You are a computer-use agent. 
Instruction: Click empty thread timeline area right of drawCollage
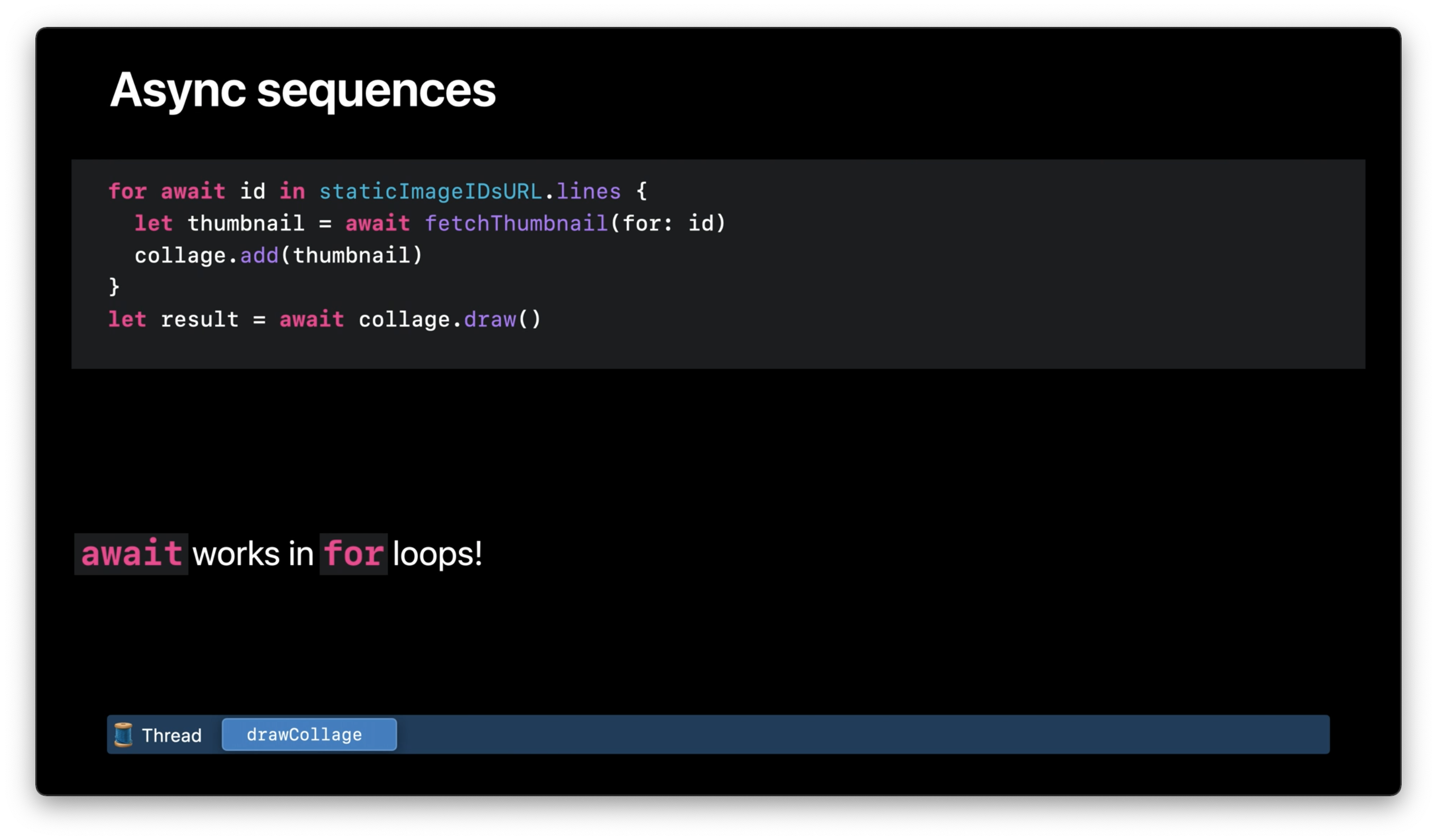(855, 734)
